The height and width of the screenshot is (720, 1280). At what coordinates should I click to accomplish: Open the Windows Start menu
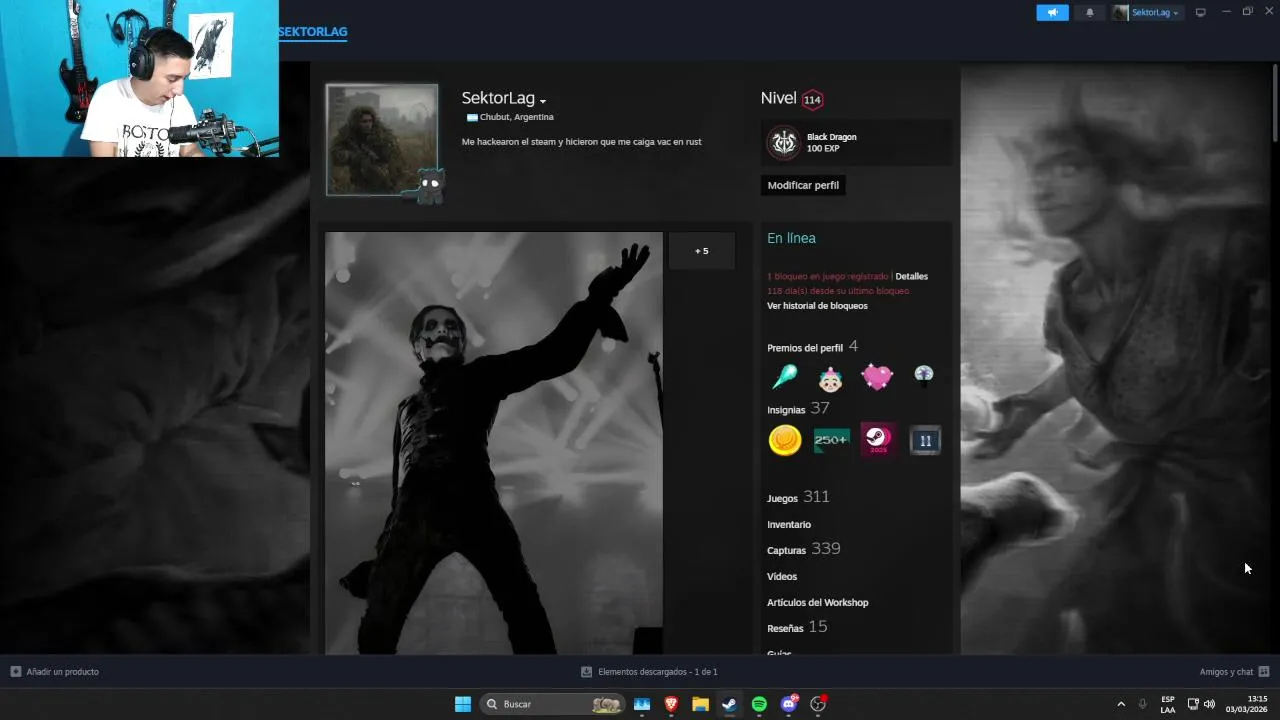463,704
